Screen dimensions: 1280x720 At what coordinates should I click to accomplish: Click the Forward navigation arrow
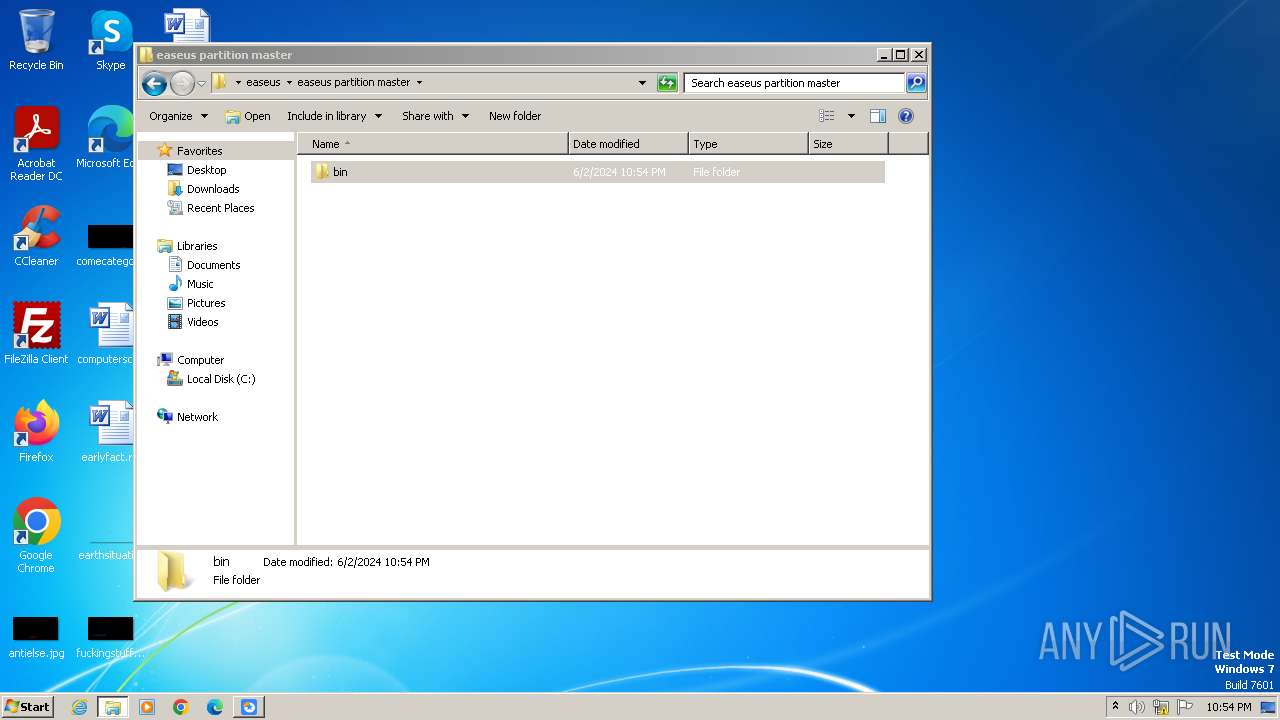coord(182,83)
